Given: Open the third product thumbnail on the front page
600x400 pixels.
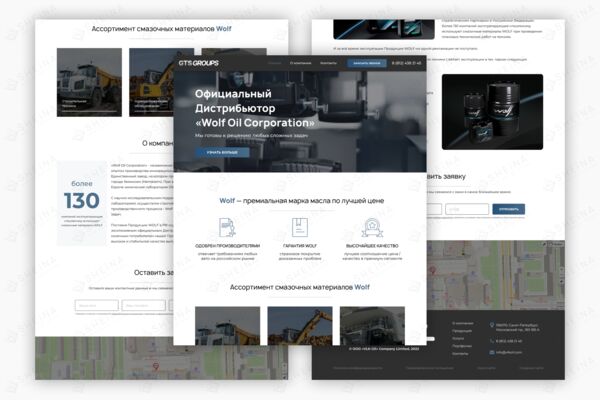Looking at the screenshot, I should pos(372,326).
